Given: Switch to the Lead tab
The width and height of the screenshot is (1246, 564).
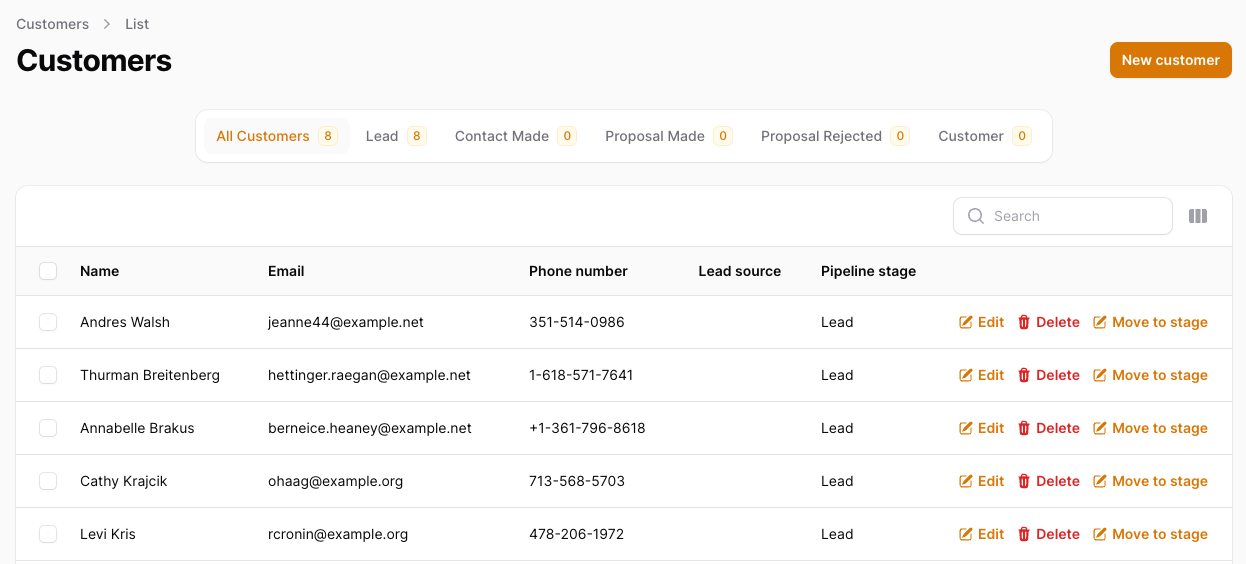Looking at the screenshot, I should tap(396, 136).
